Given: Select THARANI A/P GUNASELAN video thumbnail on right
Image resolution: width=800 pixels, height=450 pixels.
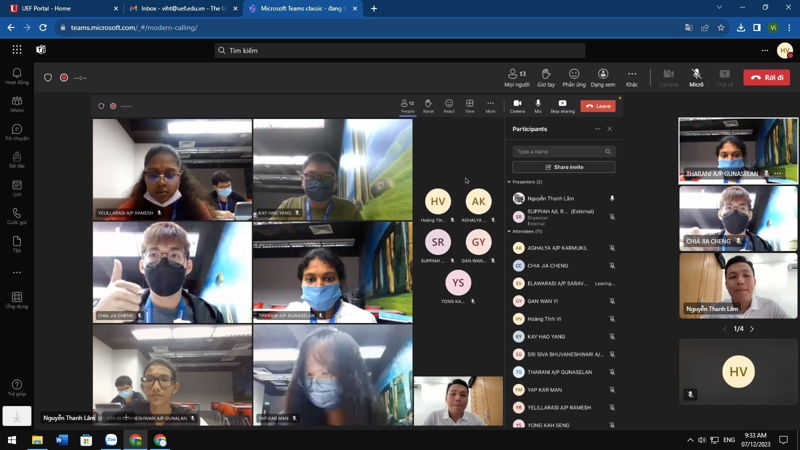Looking at the screenshot, I should 738,151.
